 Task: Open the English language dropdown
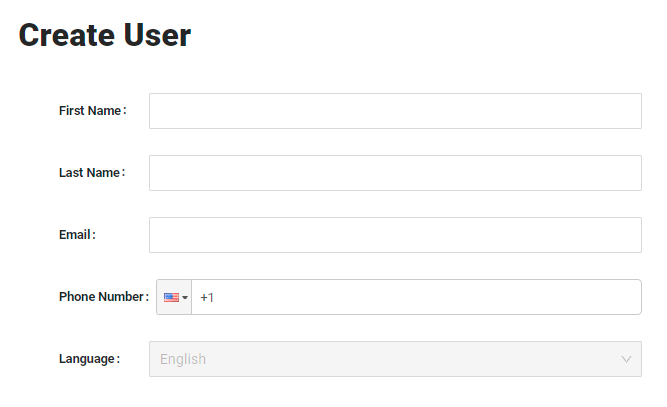(x=395, y=359)
